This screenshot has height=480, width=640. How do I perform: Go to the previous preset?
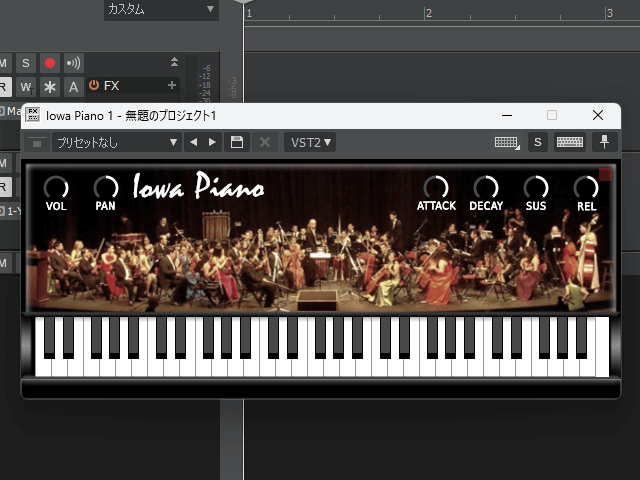click(194, 142)
